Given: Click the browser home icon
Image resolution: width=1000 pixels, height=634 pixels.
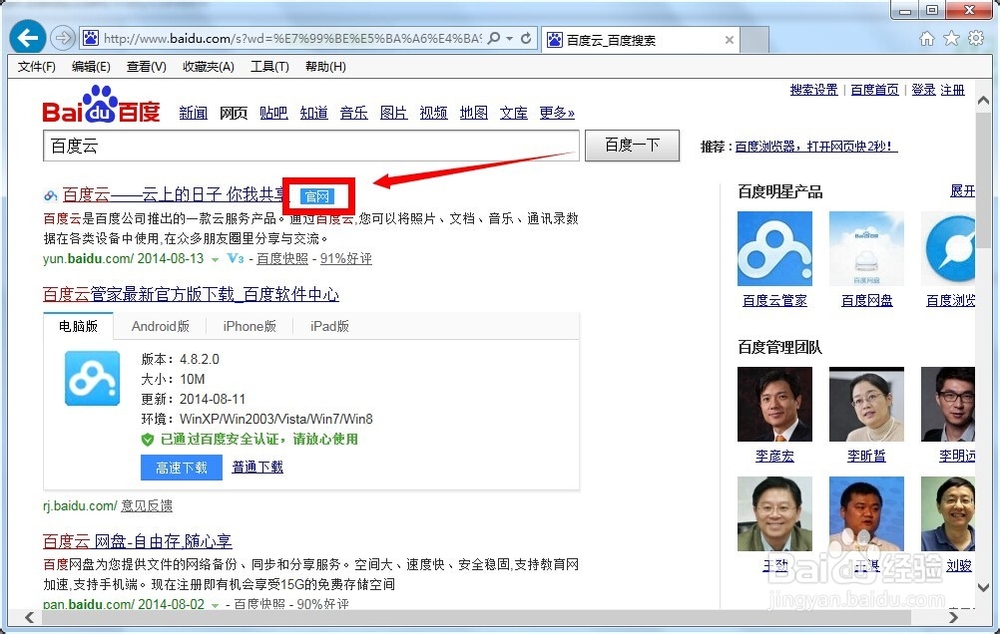Looking at the screenshot, I should click(x=928, y=37).
